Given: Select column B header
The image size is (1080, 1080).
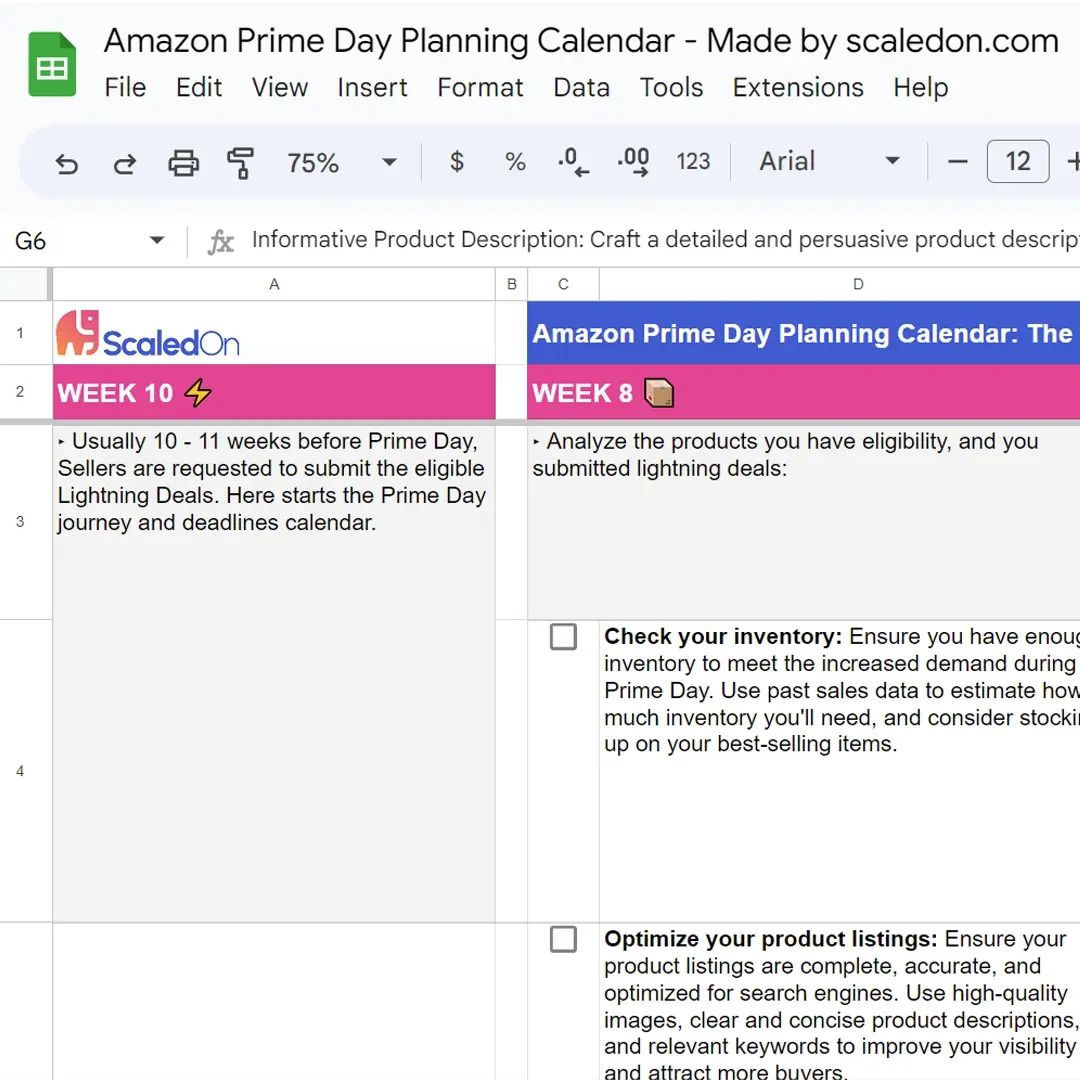Looking at the screenshot, I should point(512,284).
